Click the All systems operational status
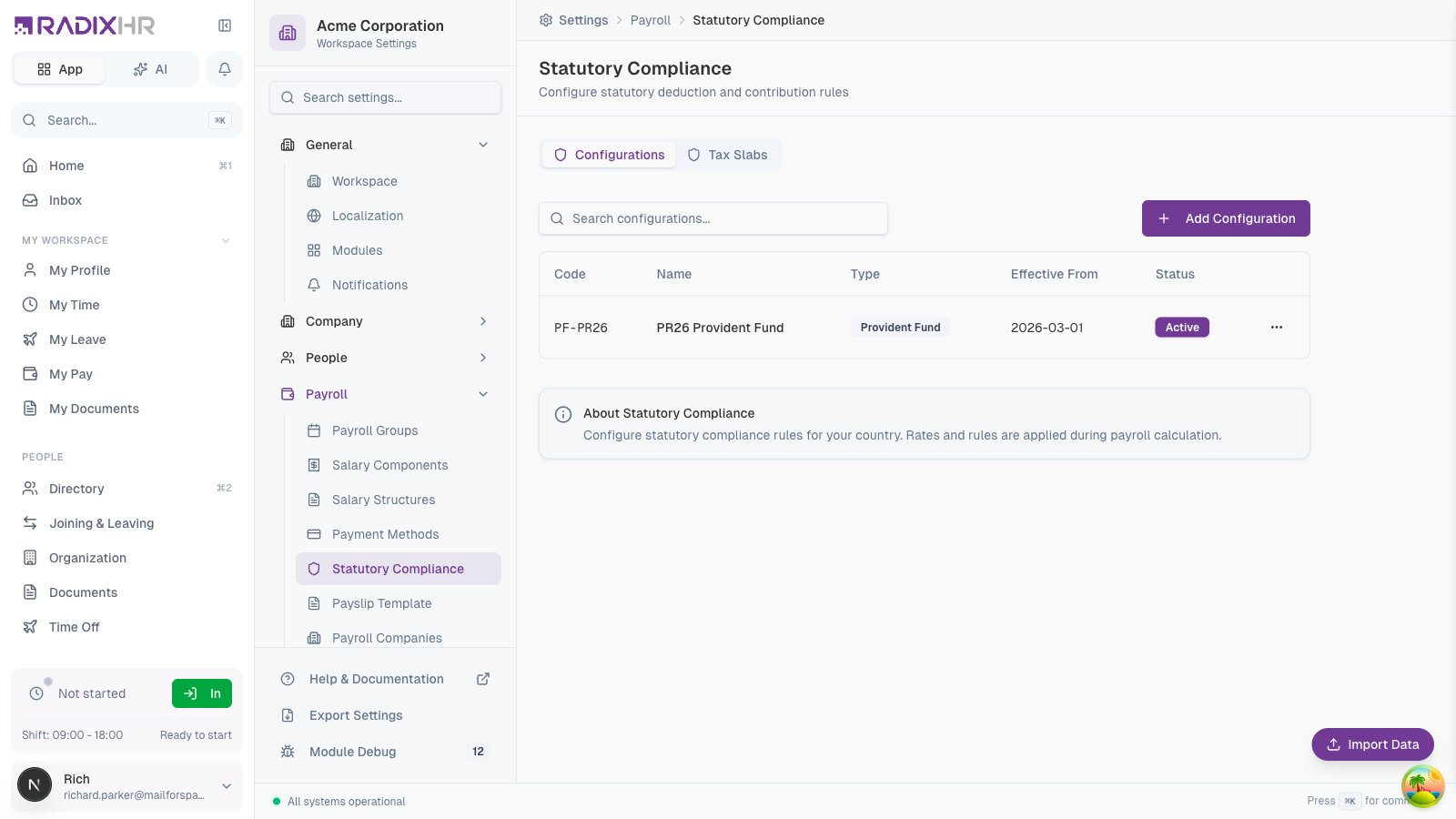Screen dimensions: 1456x819 [339, 802]
